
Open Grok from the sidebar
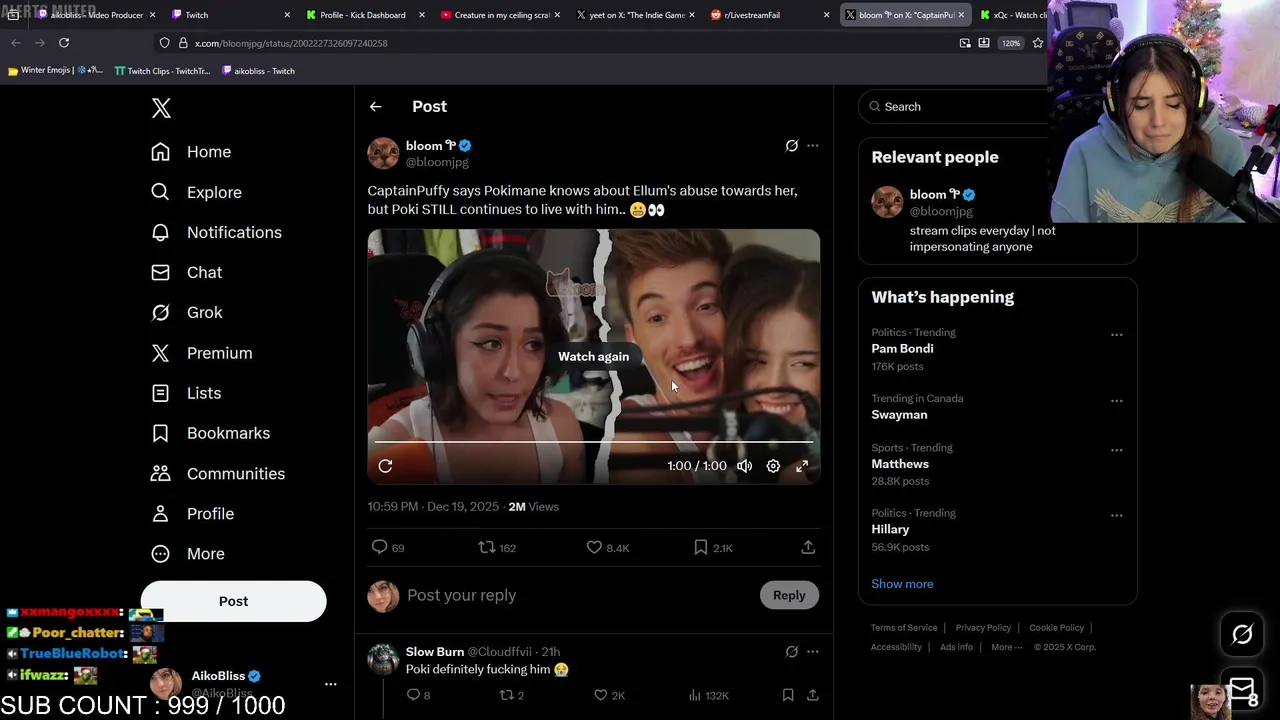186,312
